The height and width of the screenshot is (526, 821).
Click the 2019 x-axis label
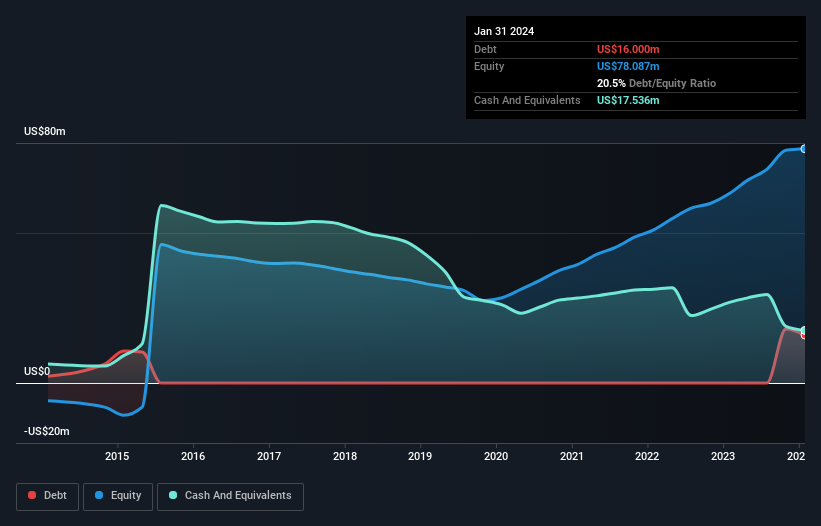tap(420, 456)
